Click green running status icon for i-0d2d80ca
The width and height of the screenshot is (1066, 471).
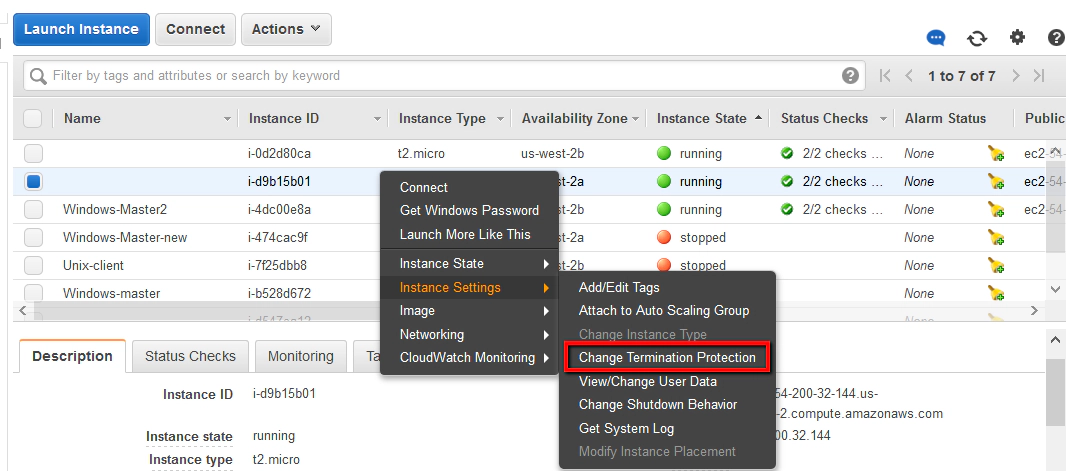pos(664,154)
